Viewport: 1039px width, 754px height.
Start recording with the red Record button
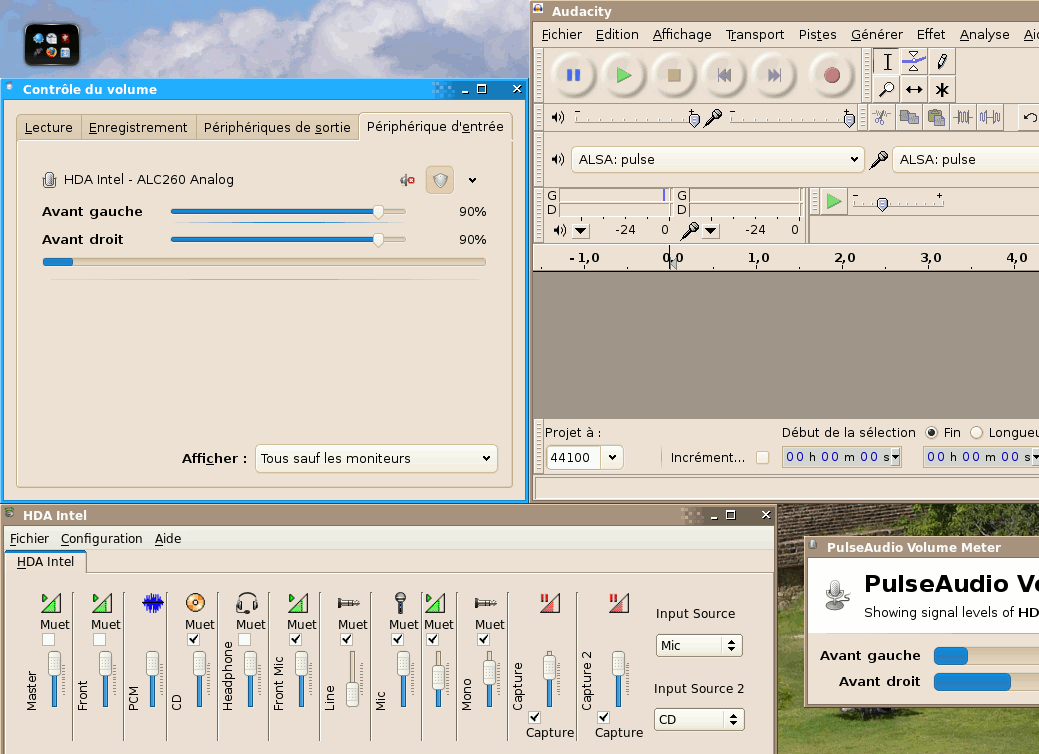(832, 76)
